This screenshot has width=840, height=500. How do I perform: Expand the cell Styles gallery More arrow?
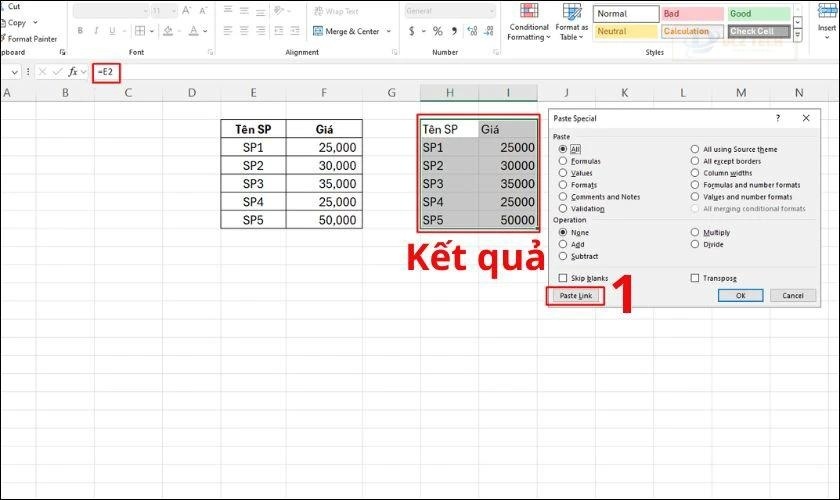(x=798, y=35)
